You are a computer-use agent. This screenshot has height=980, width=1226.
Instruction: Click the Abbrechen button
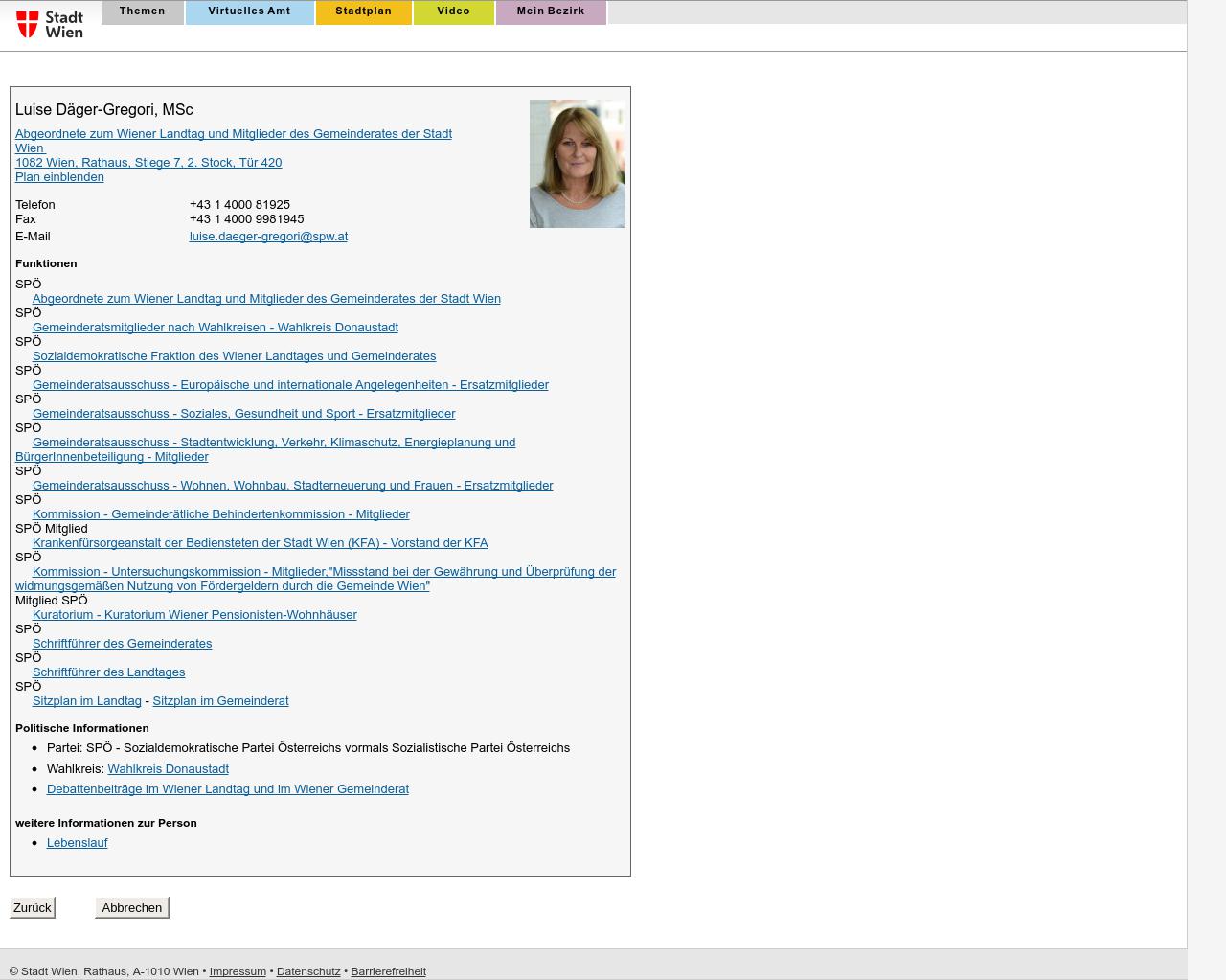(x=132, y=907)
